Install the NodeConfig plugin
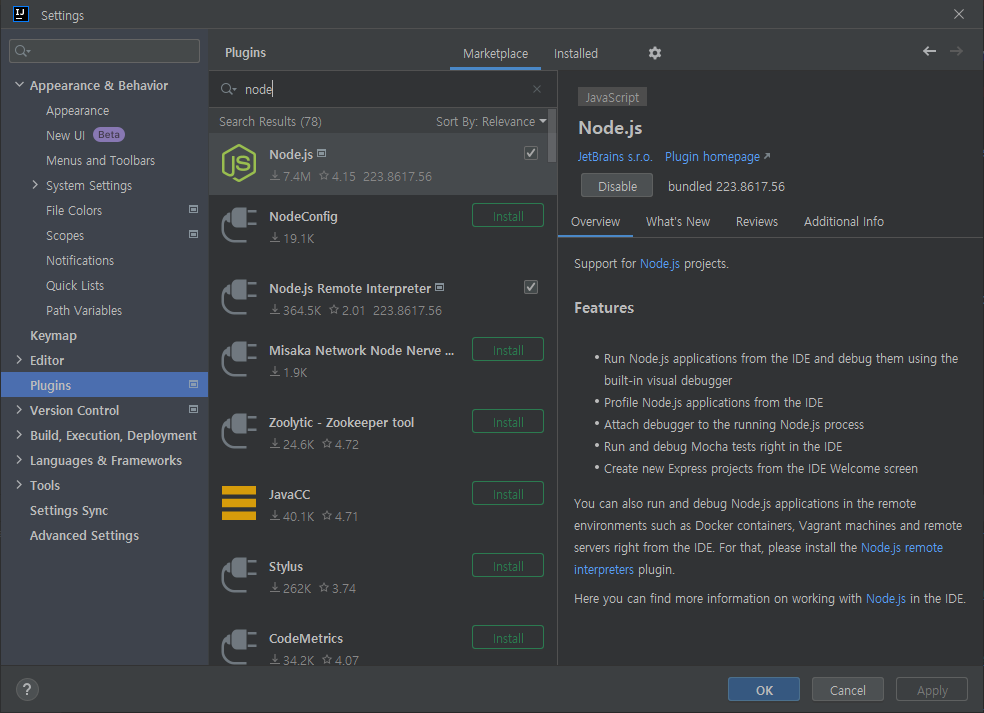 [x=508, y=216]
